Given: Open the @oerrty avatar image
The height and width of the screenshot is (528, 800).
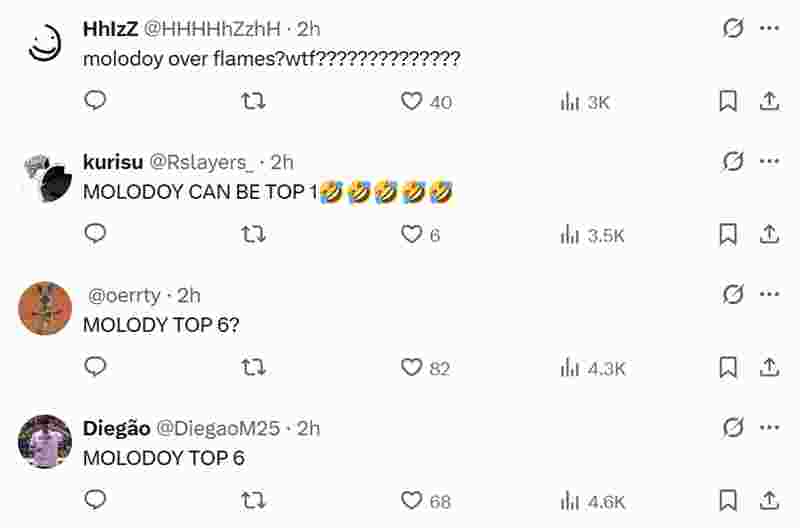Looking at the screenshot, I should tap(45, 308).
